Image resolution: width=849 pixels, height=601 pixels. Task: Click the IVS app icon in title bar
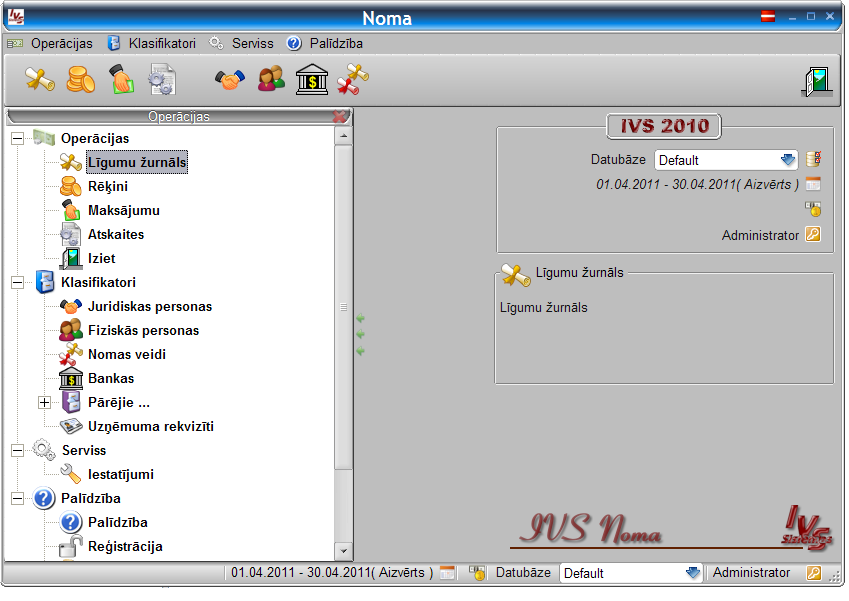click(16, 17)
